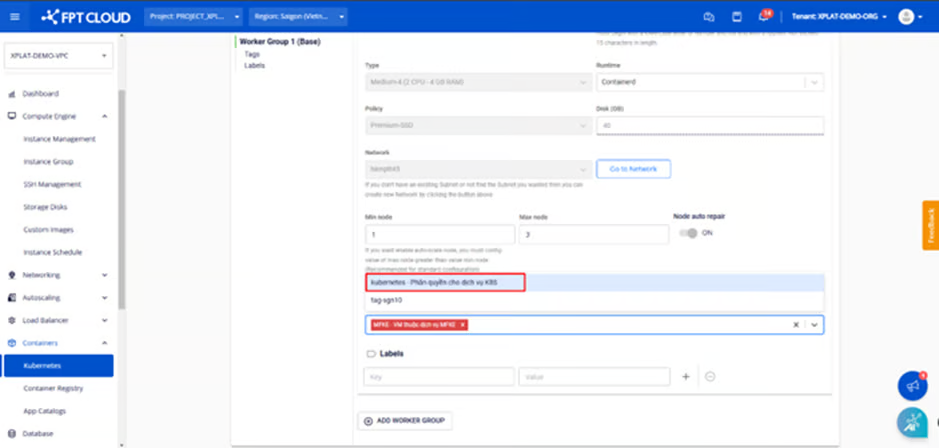Clear all selected tags with X icon
Screen dimensions: 939x448
(796, 325)
